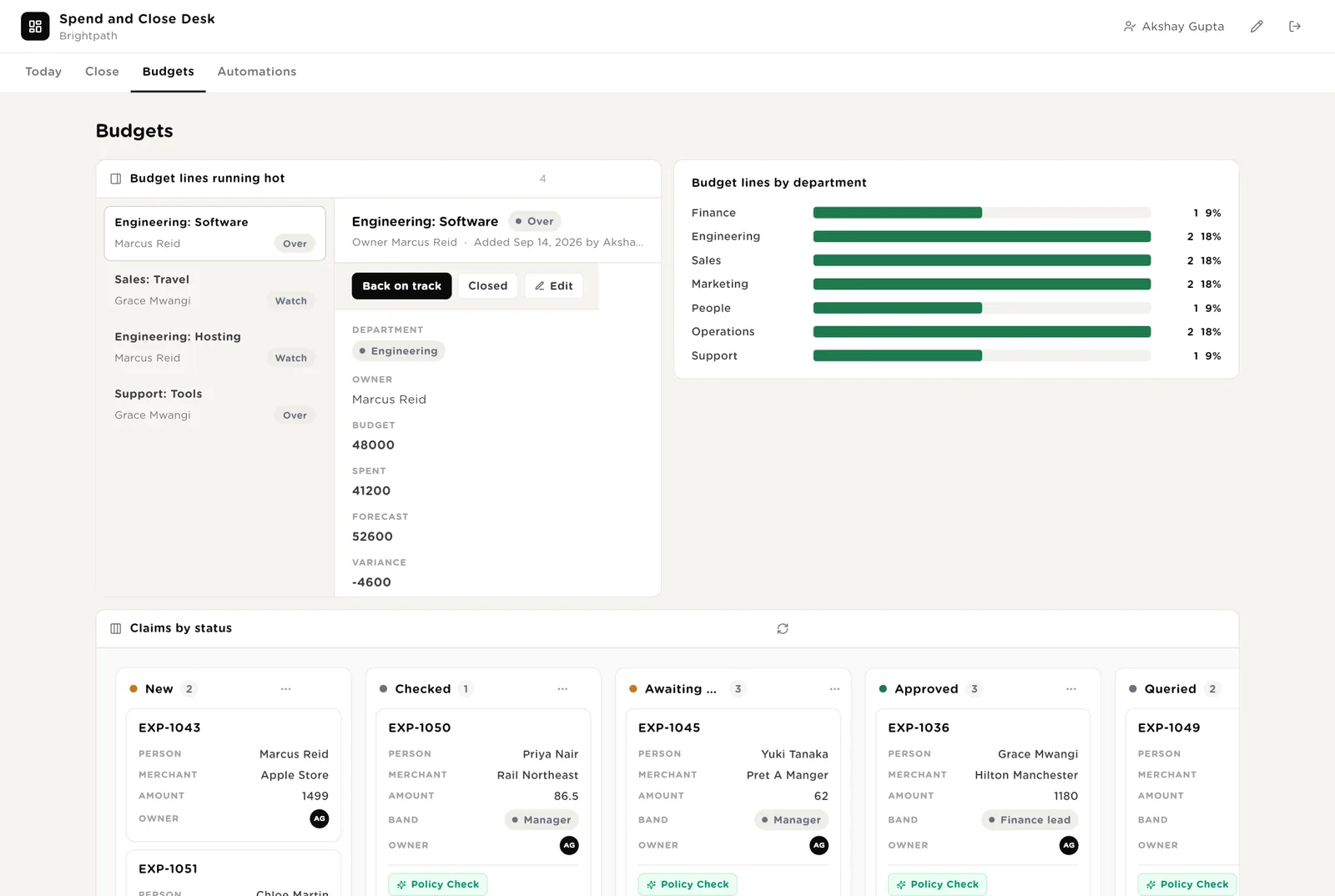This screenshot has width=1335, height=896.
Task: Select the Sales: Travel budget line
Action: point(215,290)
